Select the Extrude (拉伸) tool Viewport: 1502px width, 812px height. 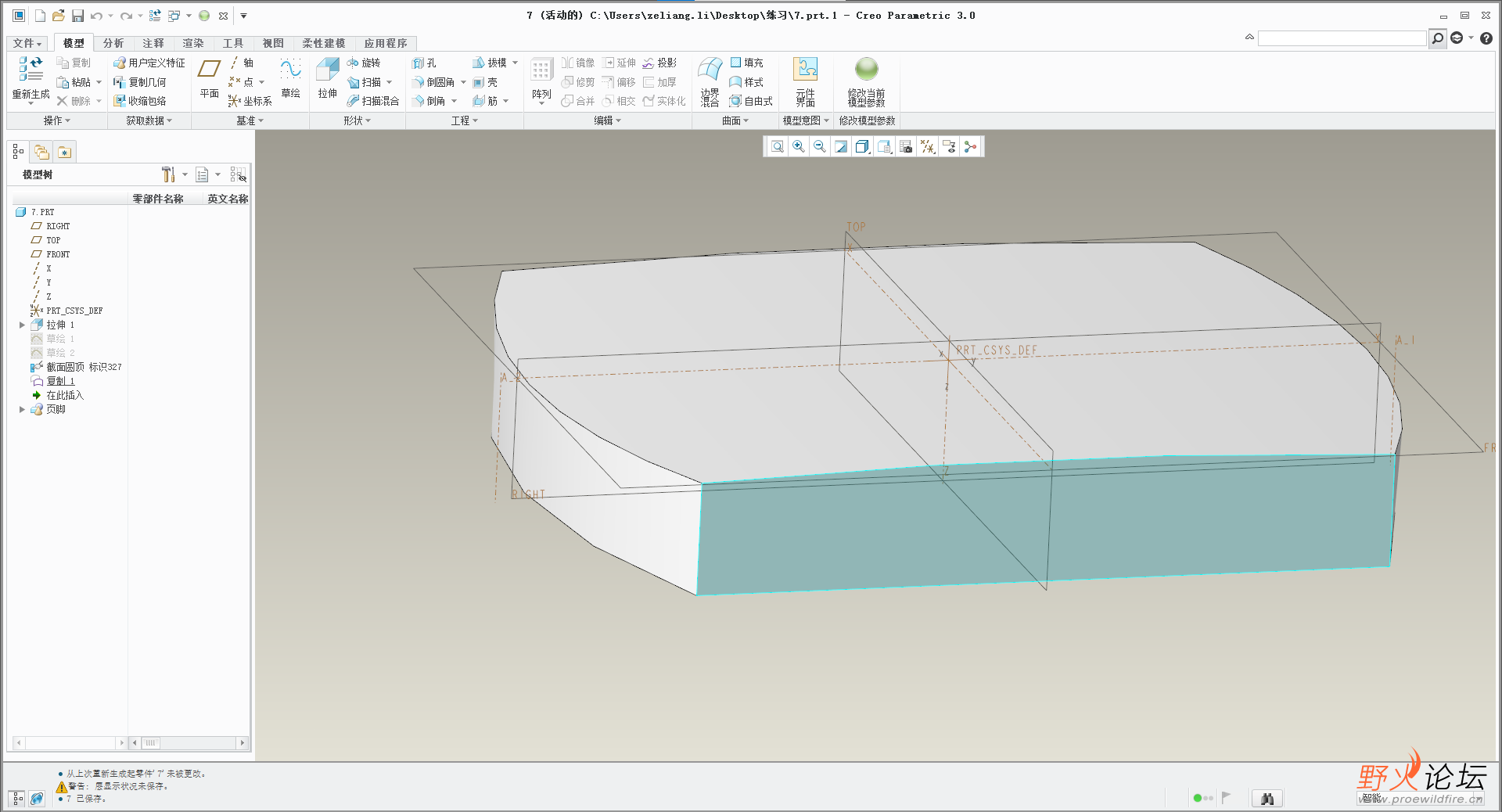(x=327, y=78)
